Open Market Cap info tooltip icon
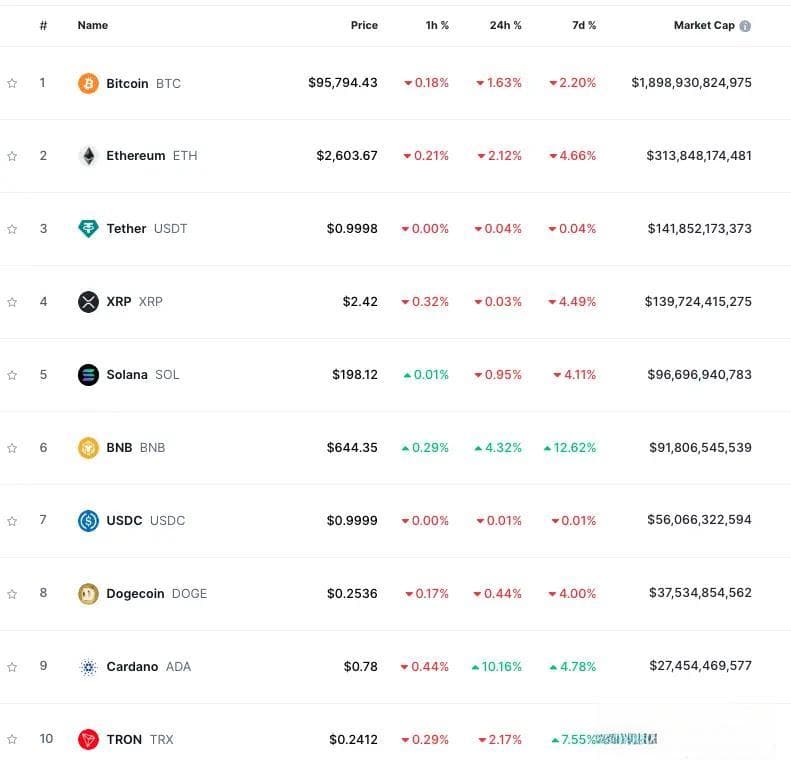Viewport: 791px width, 776px height. click(745, 26)
